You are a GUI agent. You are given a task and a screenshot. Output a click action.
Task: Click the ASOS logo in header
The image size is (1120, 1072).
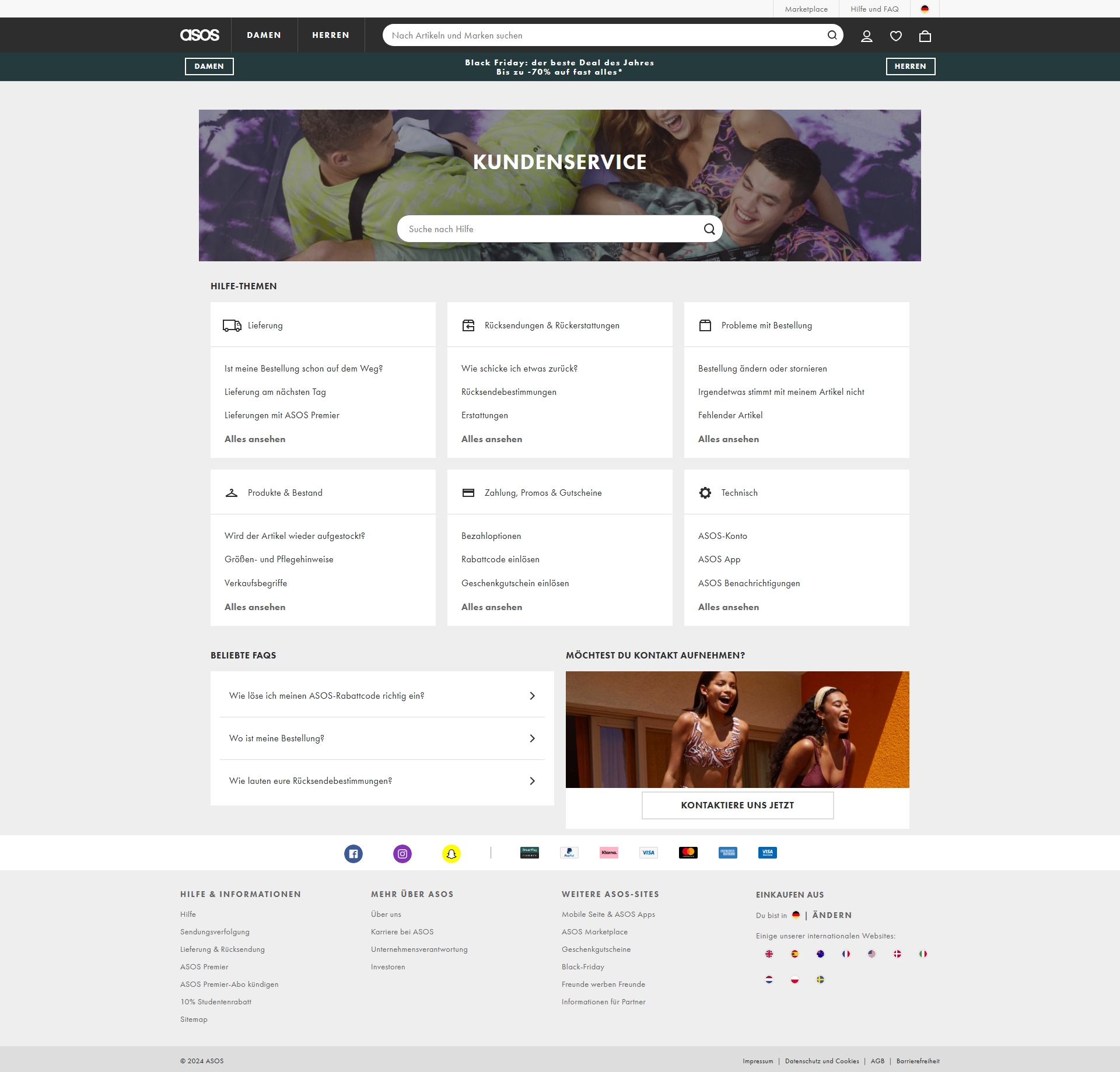click(199, 35)
